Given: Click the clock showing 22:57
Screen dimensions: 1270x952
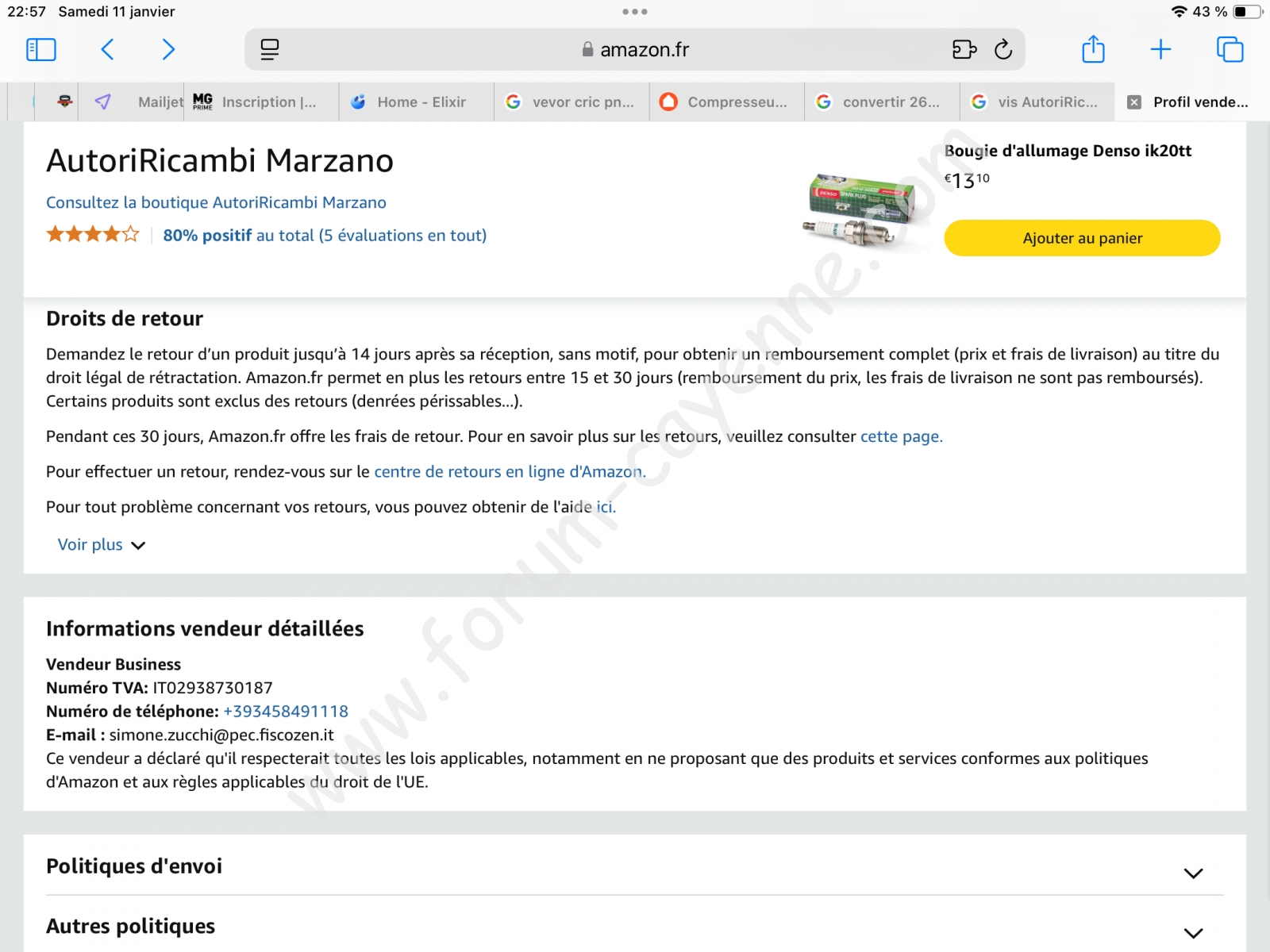Looking at the screenshot, I should [27, 12].
